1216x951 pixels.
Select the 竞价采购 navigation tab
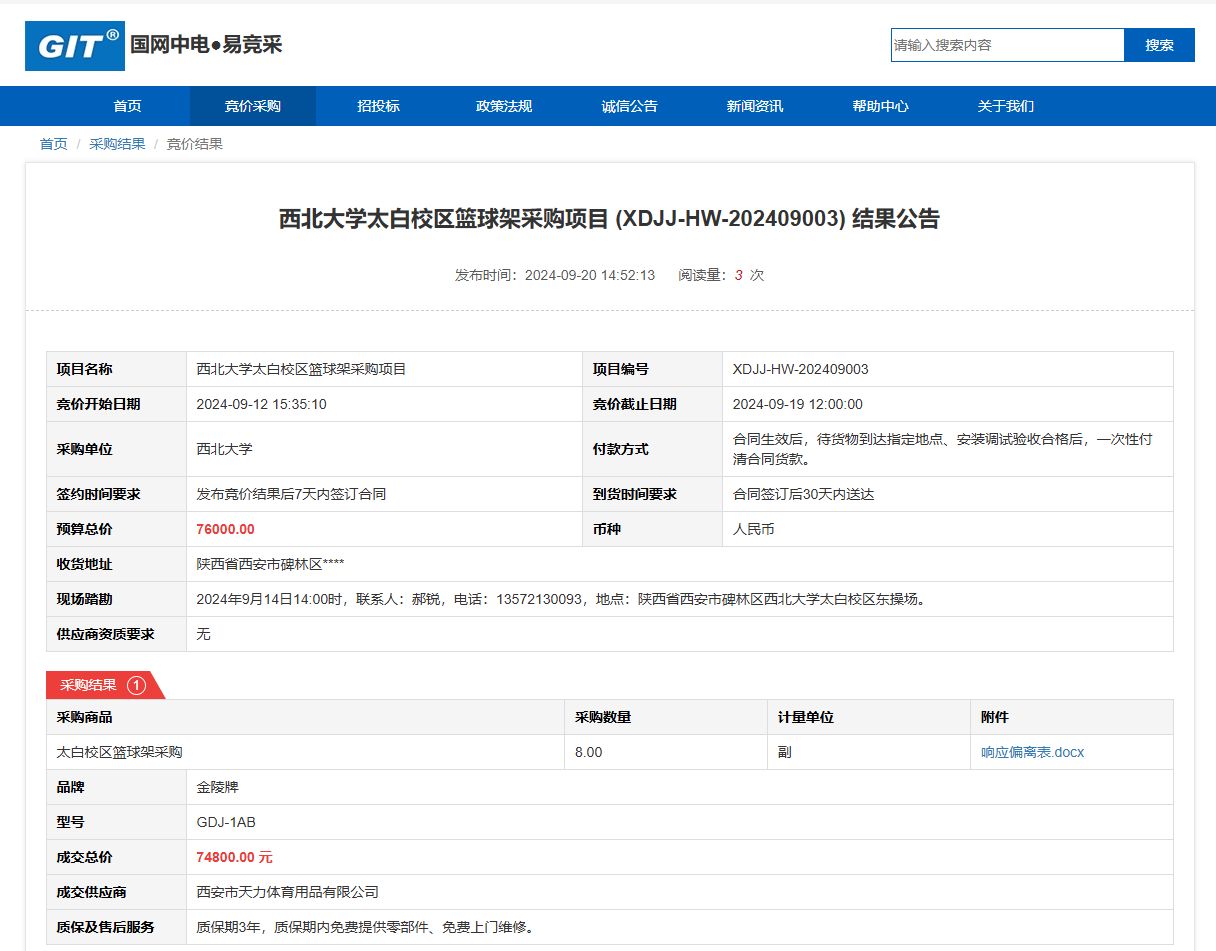pyautogui.click(x=252, y=106)
